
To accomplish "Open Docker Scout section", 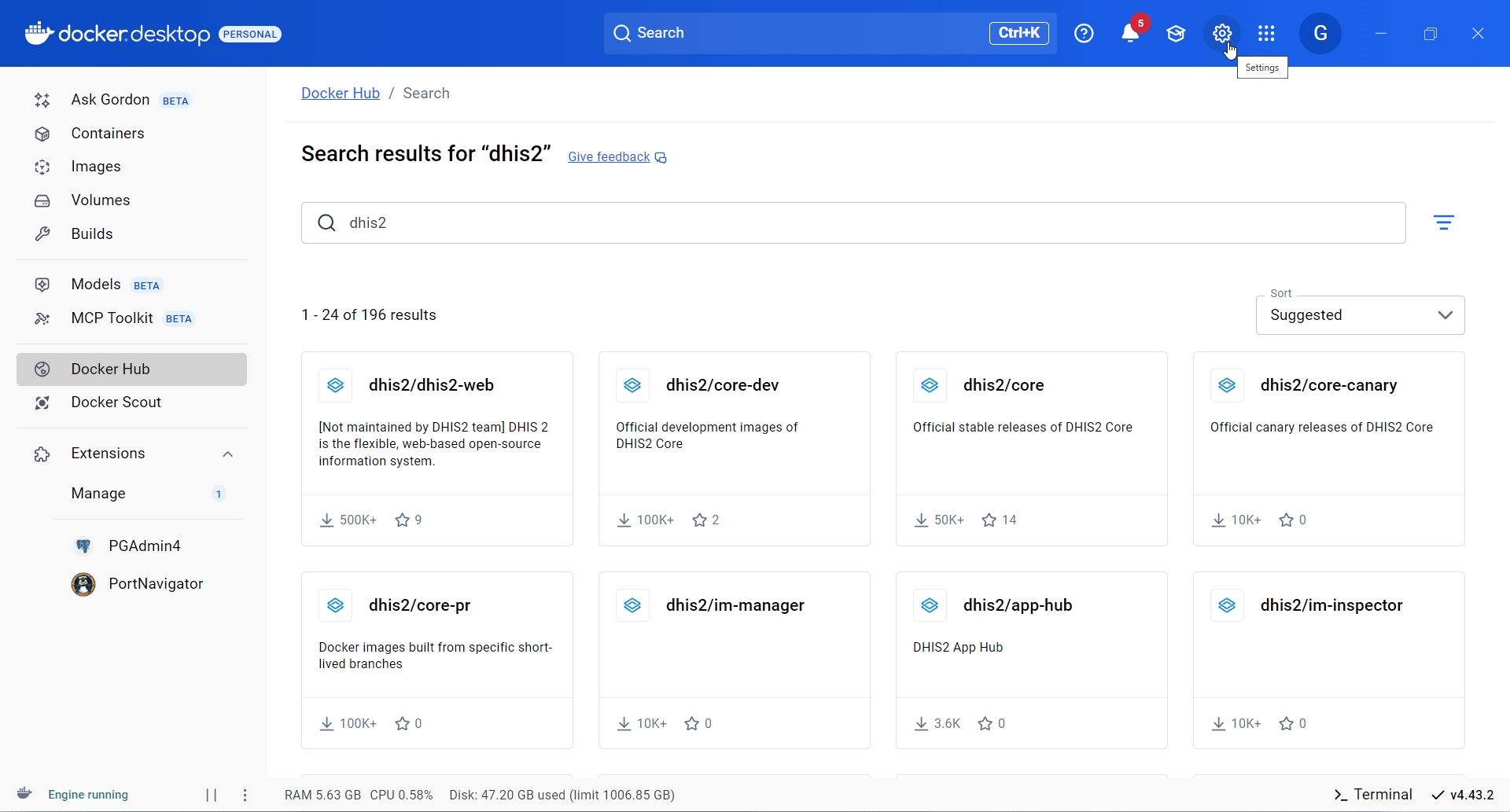I will (x=131, y=402).
